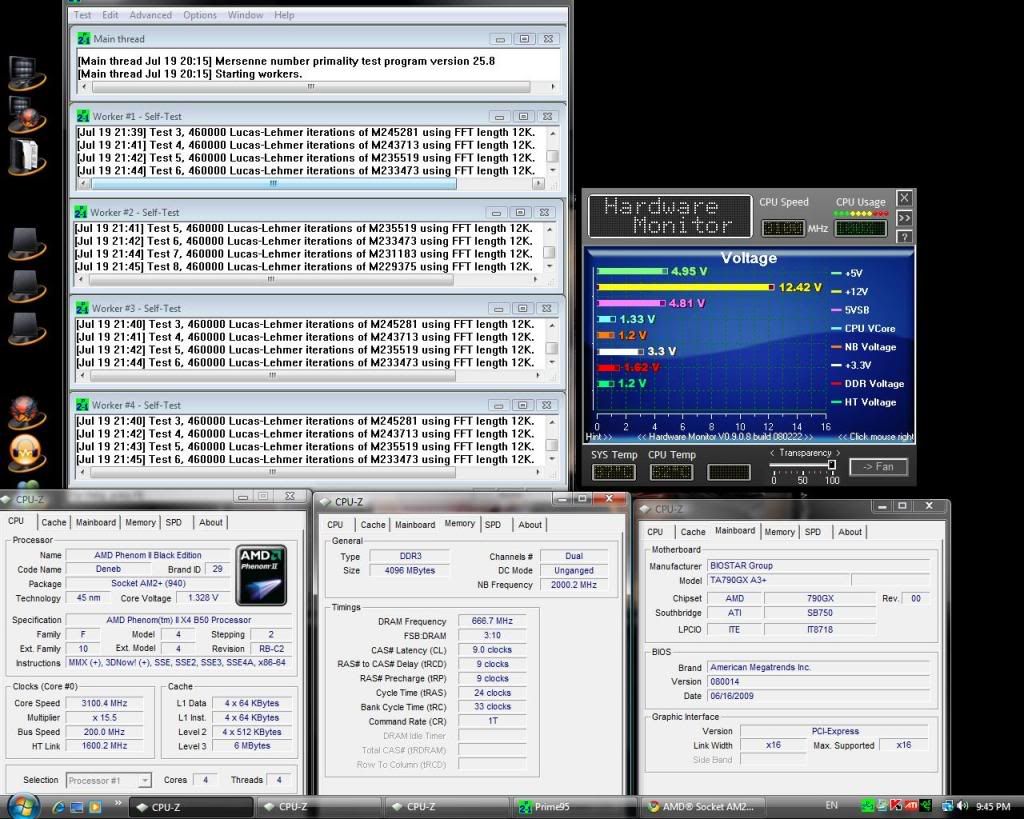Select SPD tab in motherboard CPU-Z window

click(813, 532)
